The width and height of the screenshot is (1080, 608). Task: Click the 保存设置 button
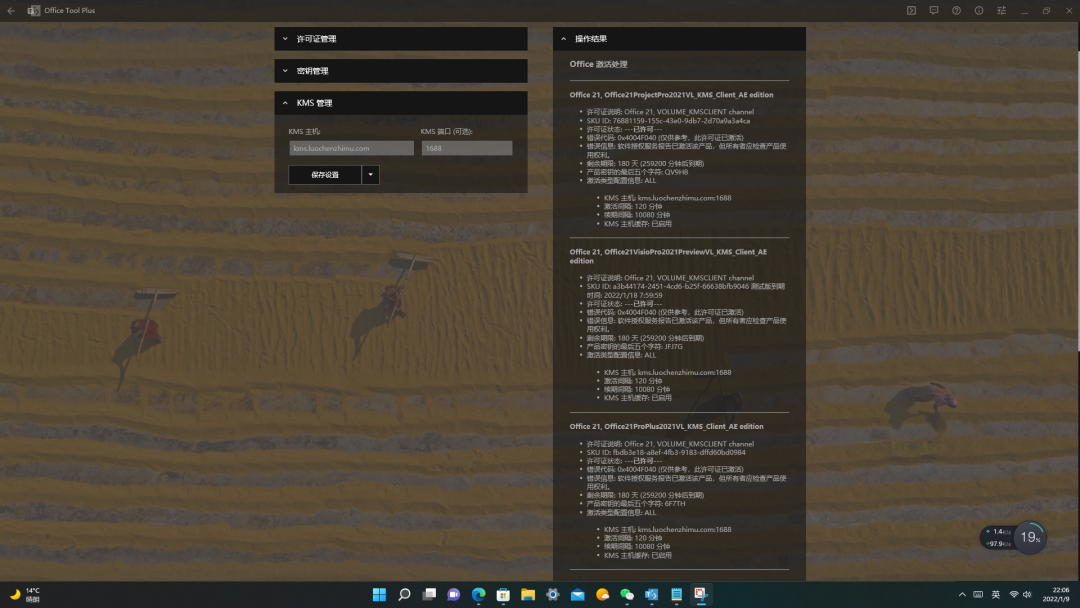pos(324,175)
